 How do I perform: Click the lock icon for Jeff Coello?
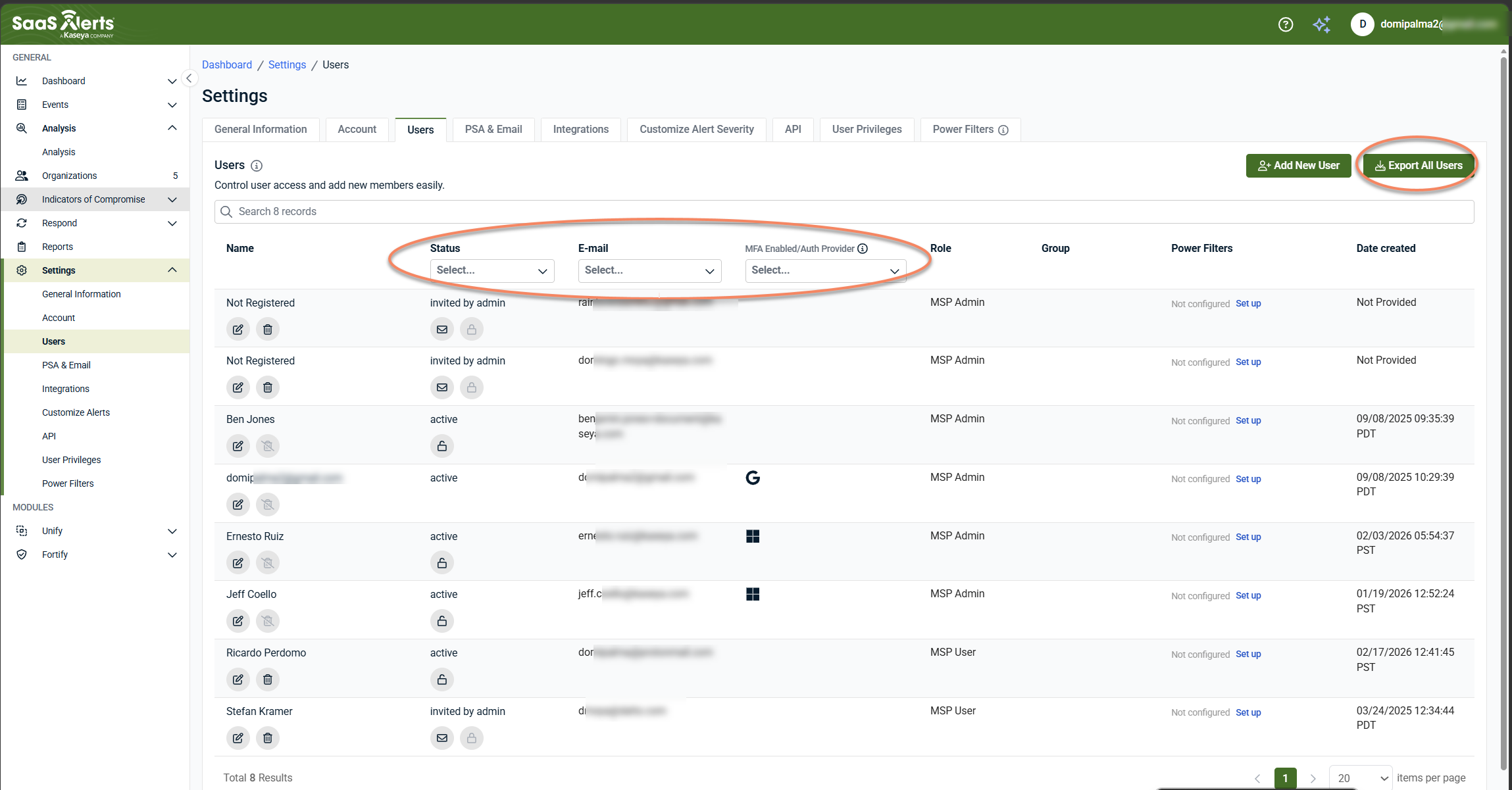442,621
